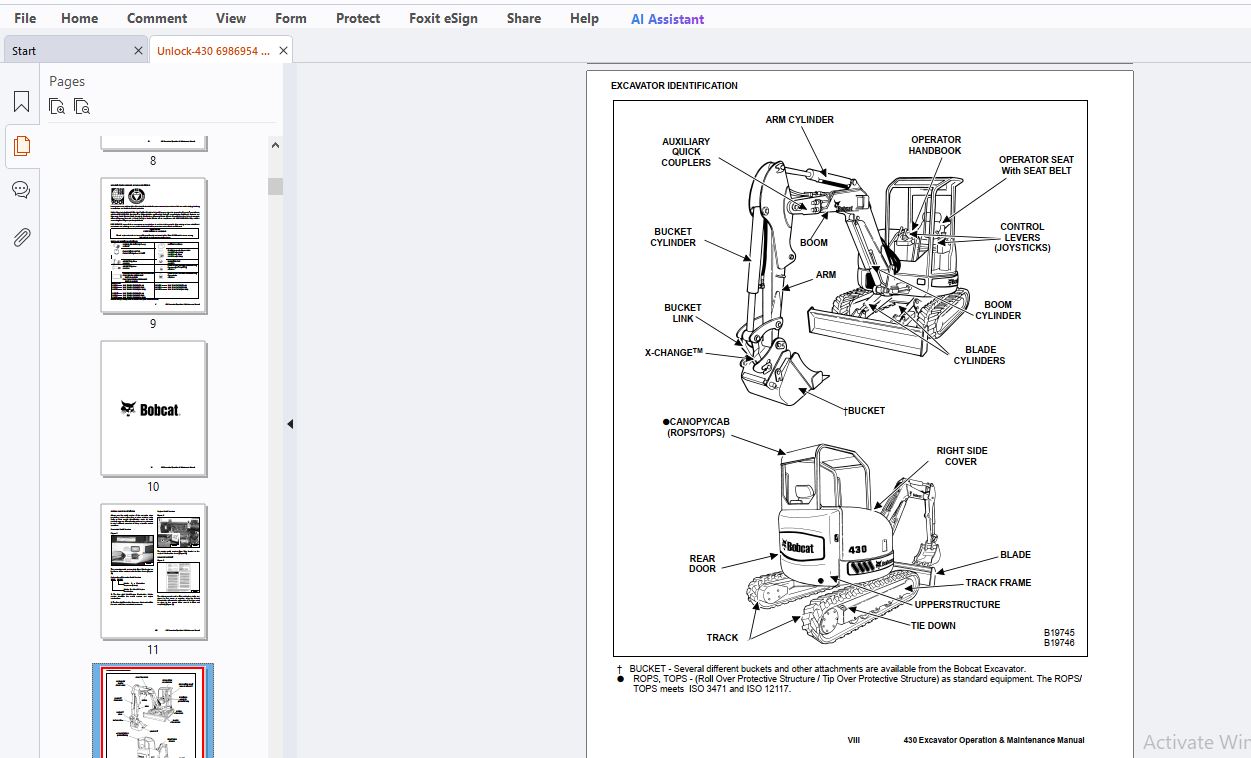Click the enlarge page thumbnails icon
Image resolution: width=1251 pixels, height=758 pixels.
pyautogui.click(x=57, y=106)
